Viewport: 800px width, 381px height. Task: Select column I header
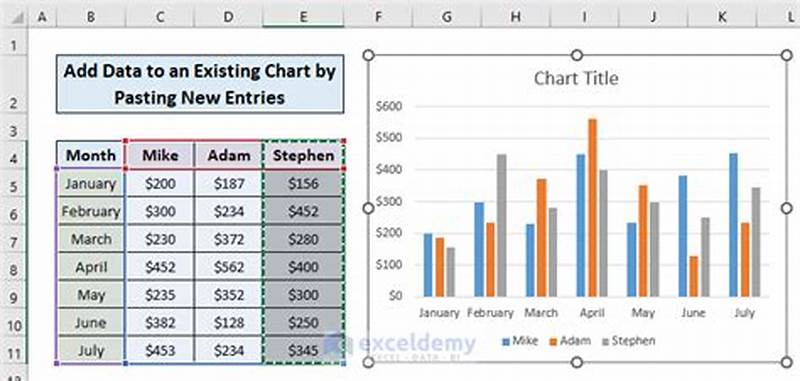(585, 17)
